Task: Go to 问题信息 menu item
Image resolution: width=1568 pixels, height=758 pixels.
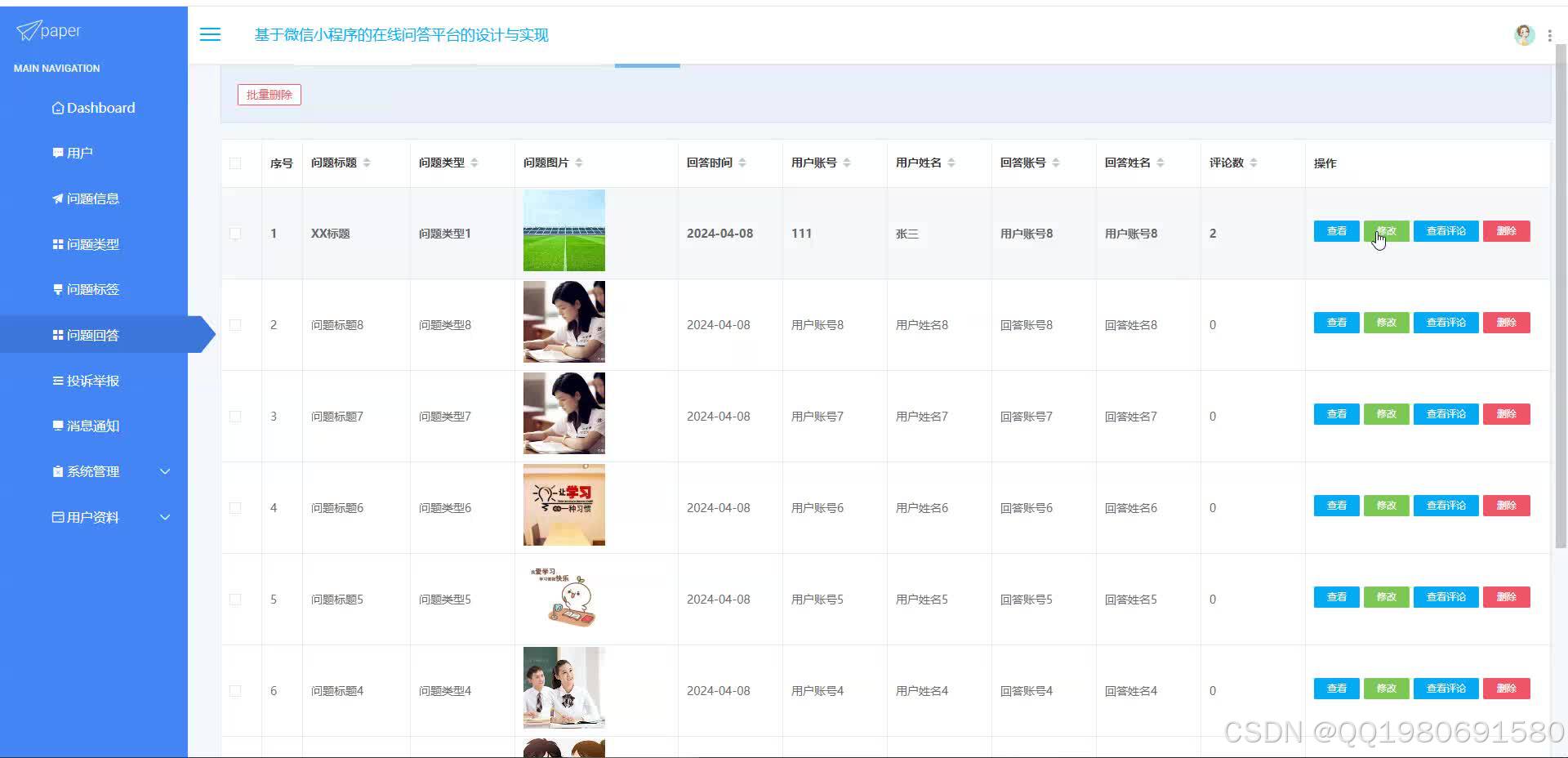Action: point(94,198)
